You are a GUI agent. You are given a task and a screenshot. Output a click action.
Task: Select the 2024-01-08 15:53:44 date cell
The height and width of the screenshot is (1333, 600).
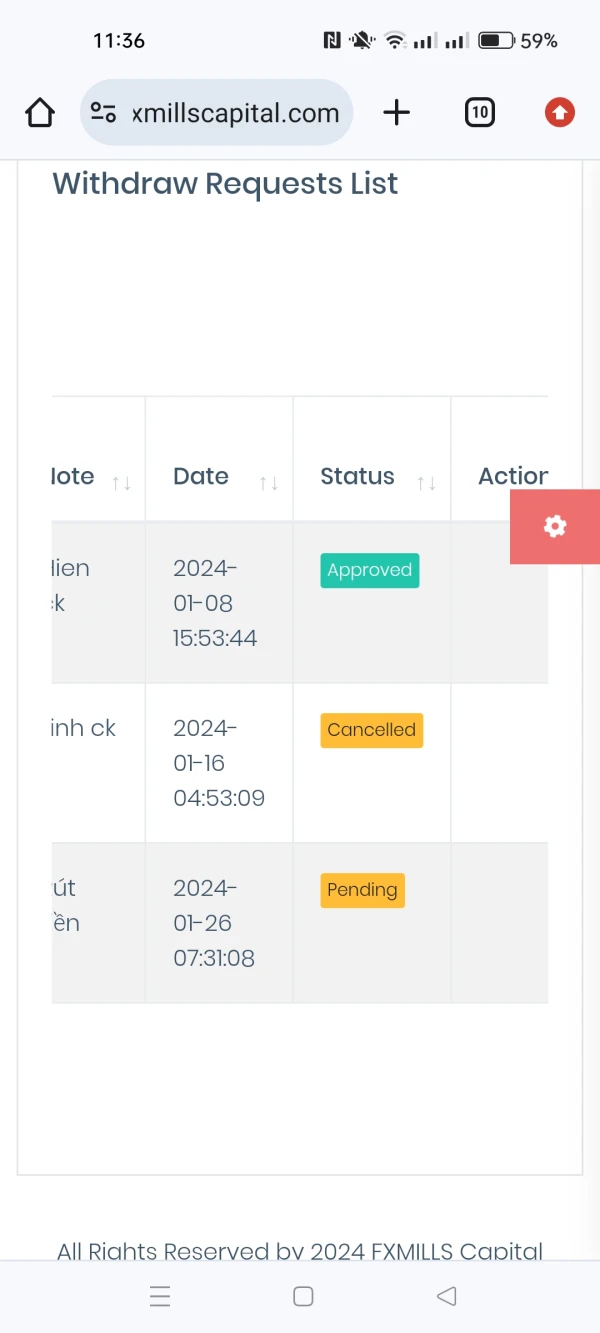coord(214,603)
